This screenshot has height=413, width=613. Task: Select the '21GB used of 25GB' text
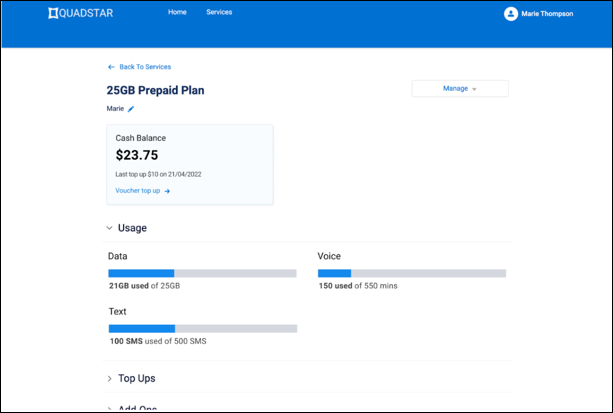pos(144,286)
